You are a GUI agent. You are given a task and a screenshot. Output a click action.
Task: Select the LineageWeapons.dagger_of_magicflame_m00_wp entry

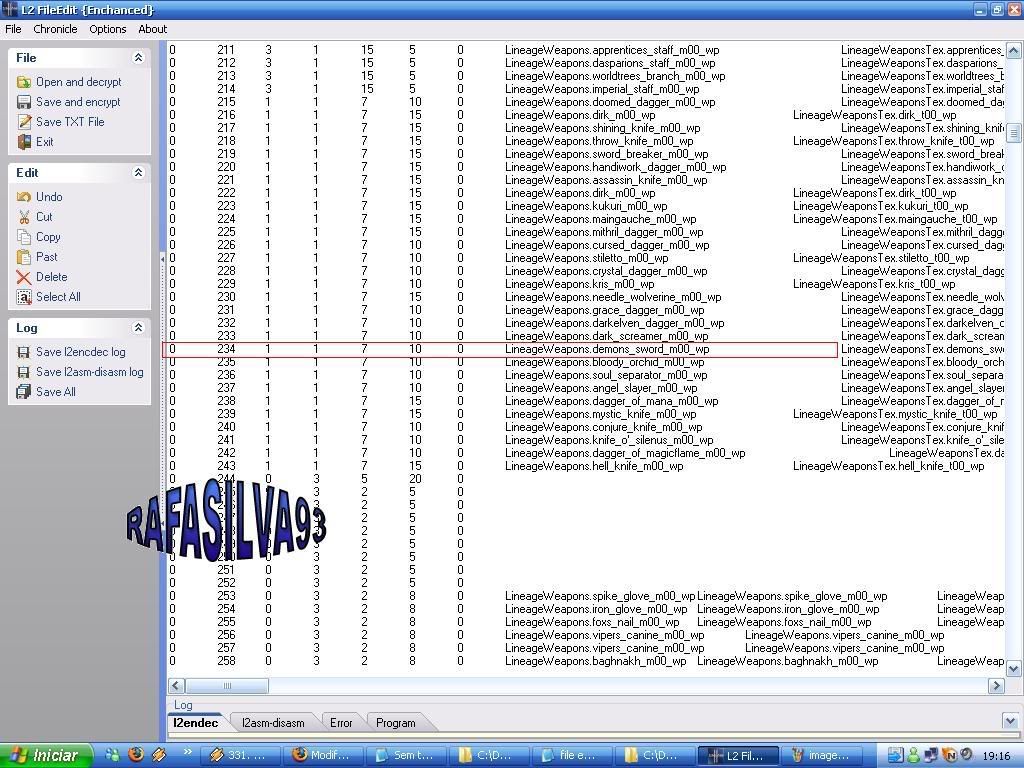[625, 453]
